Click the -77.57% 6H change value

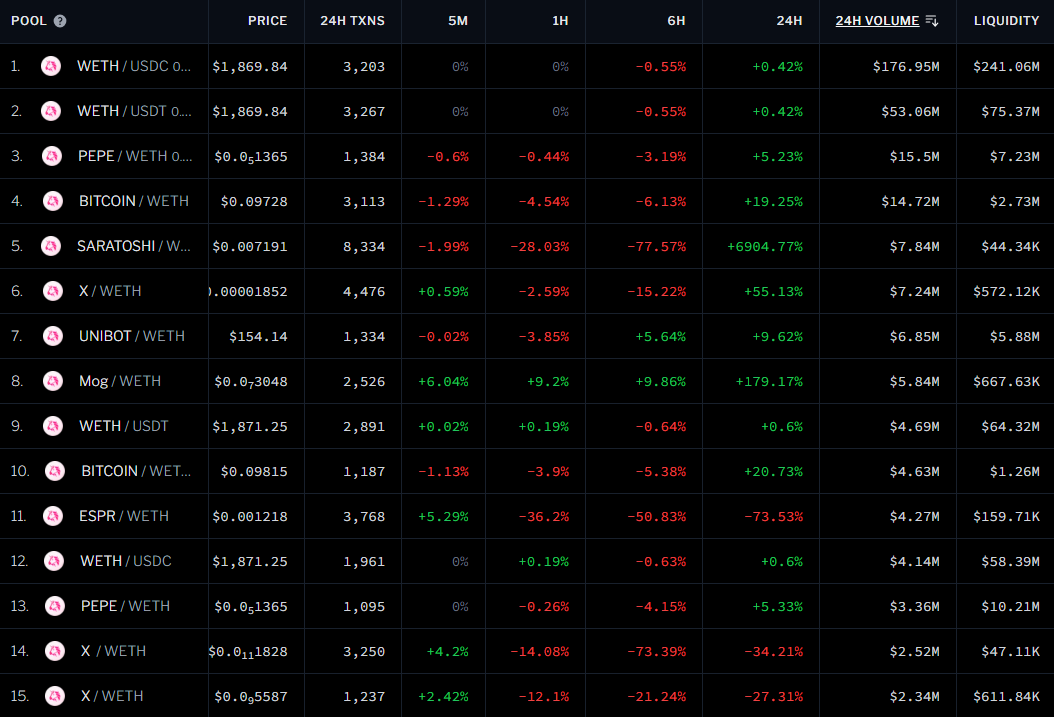coord(657,247)
